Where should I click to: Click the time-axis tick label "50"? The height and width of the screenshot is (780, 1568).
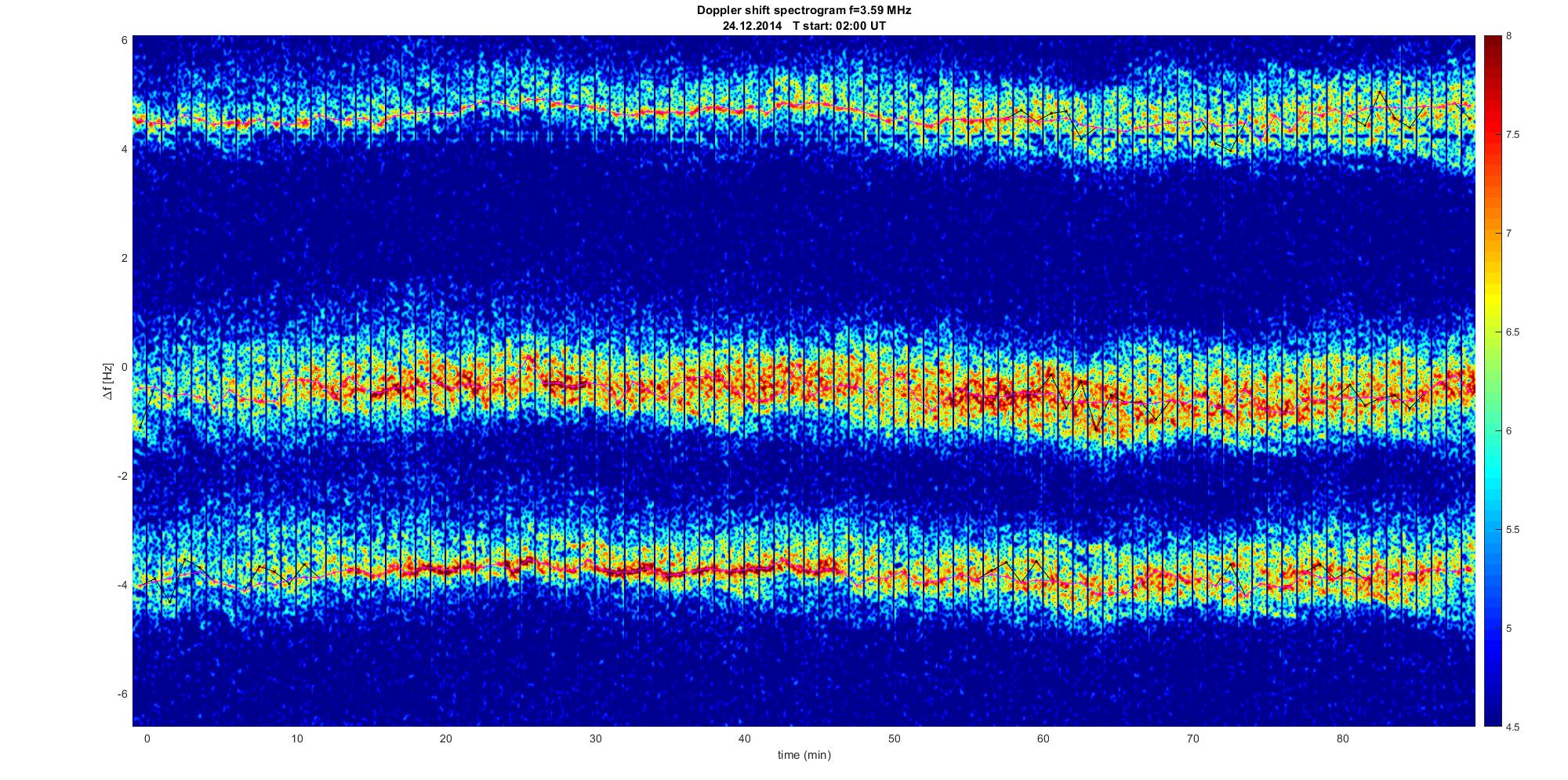coord(895,738)
